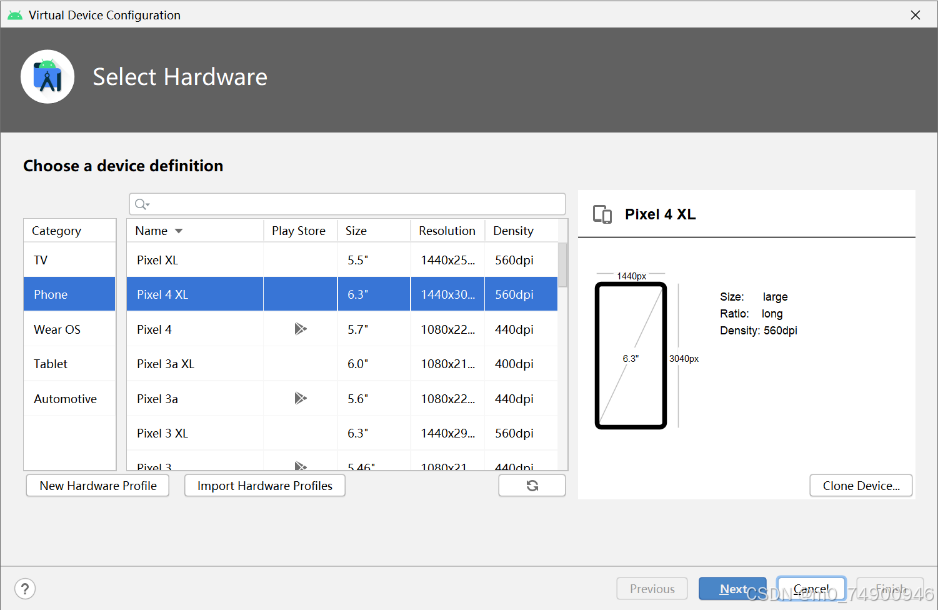Select the Tablet category

click(69, 364)
